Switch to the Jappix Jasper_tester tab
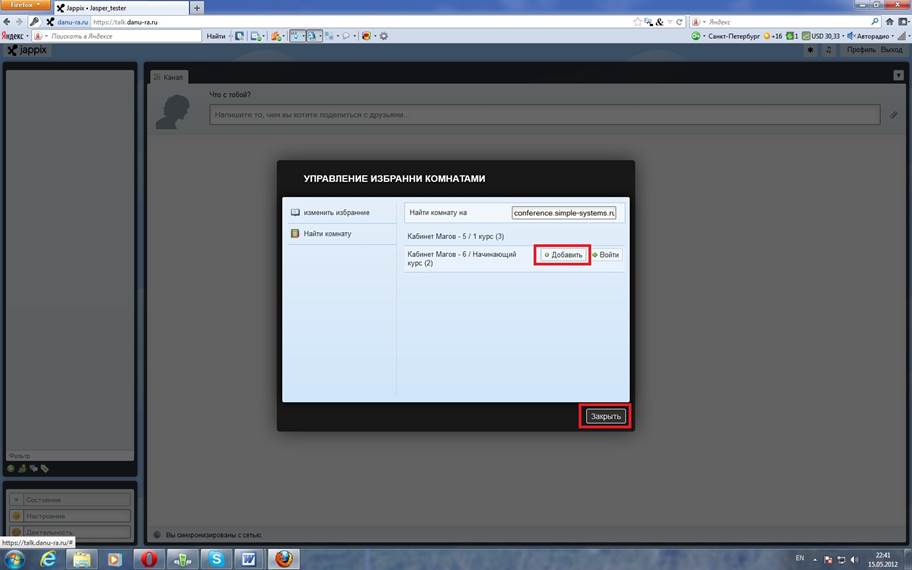 tap(121, 8)
